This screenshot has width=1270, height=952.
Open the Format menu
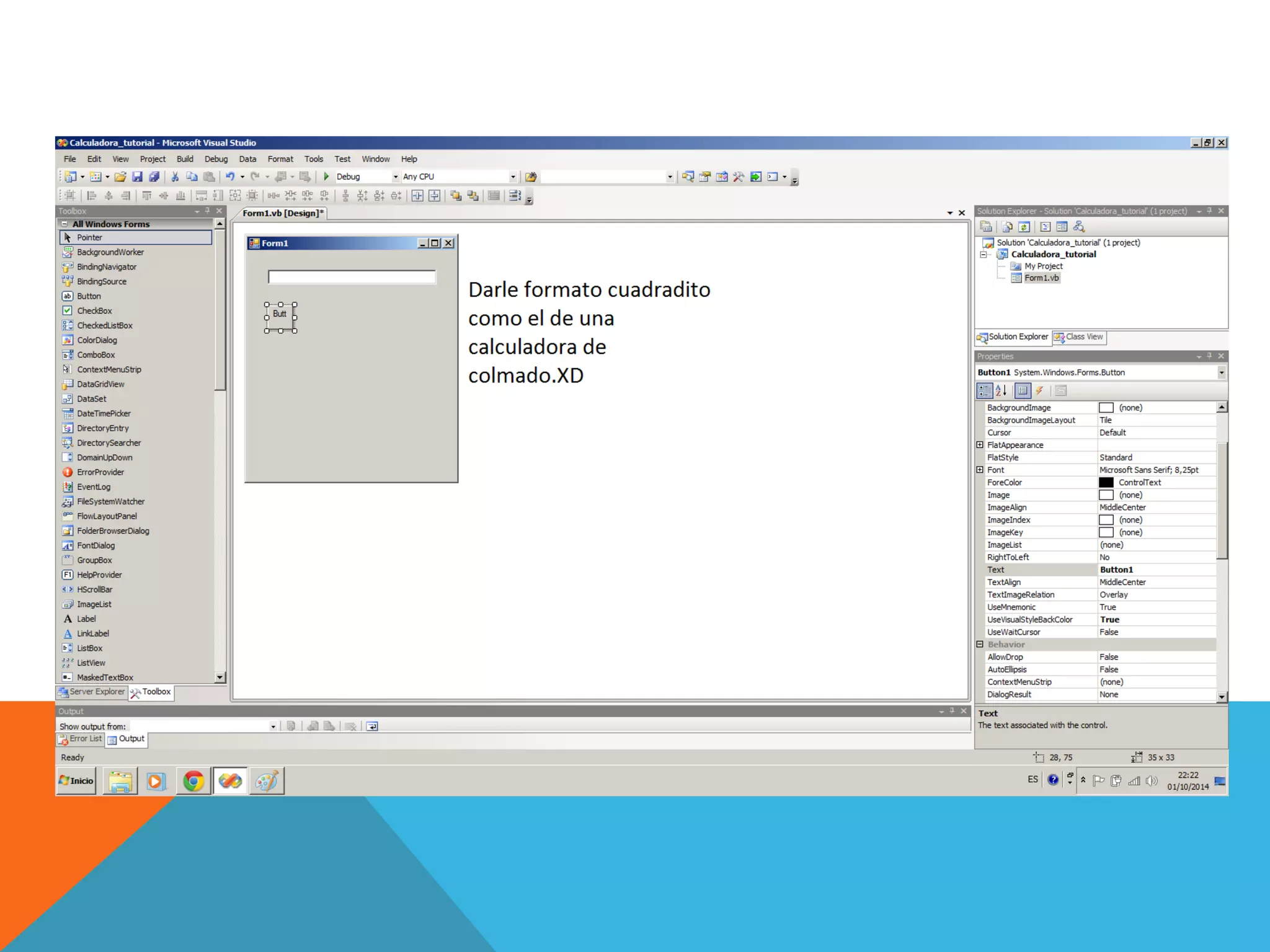tap(280, 159)
